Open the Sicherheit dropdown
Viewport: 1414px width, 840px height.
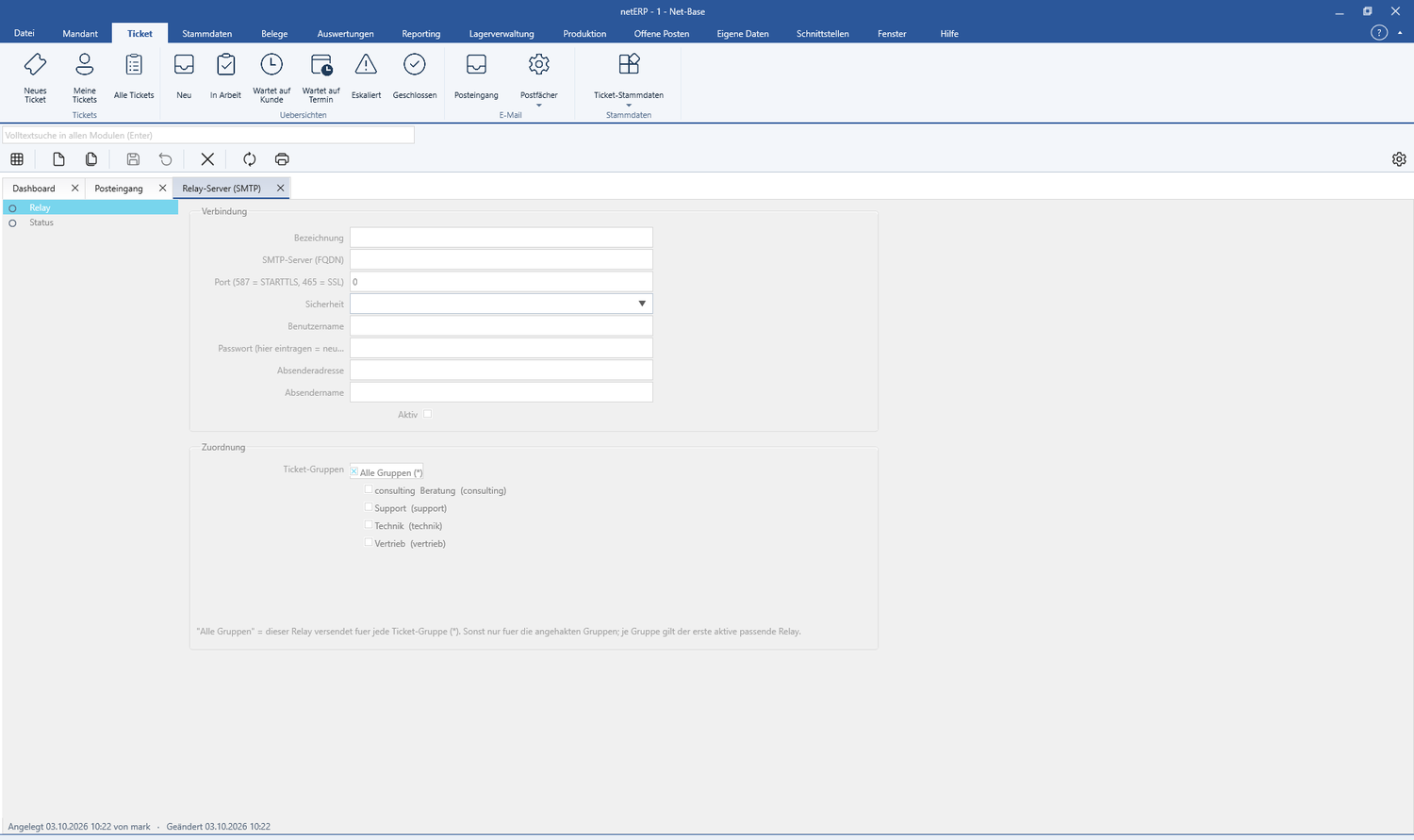(x=642, y=304)
